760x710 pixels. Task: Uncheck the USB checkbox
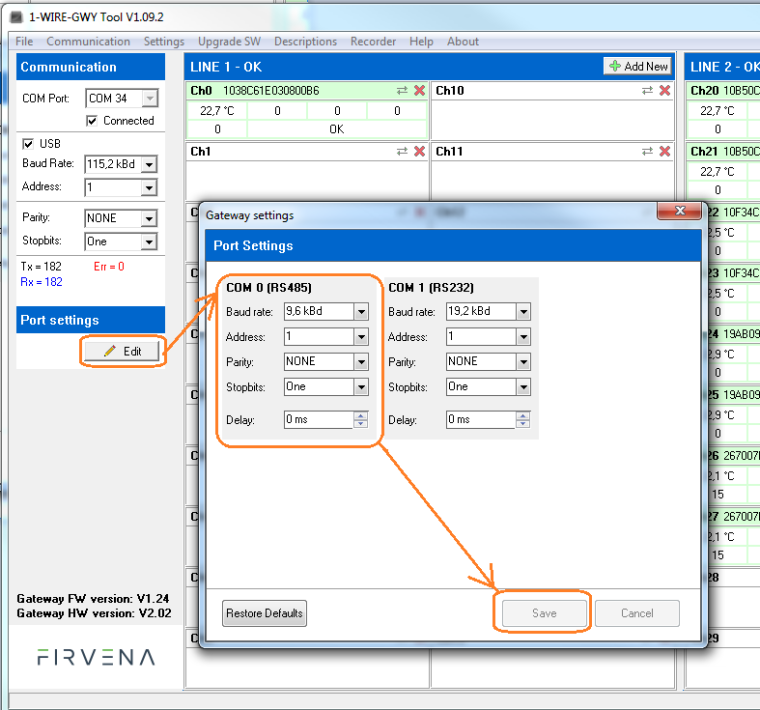coord(28,144)
